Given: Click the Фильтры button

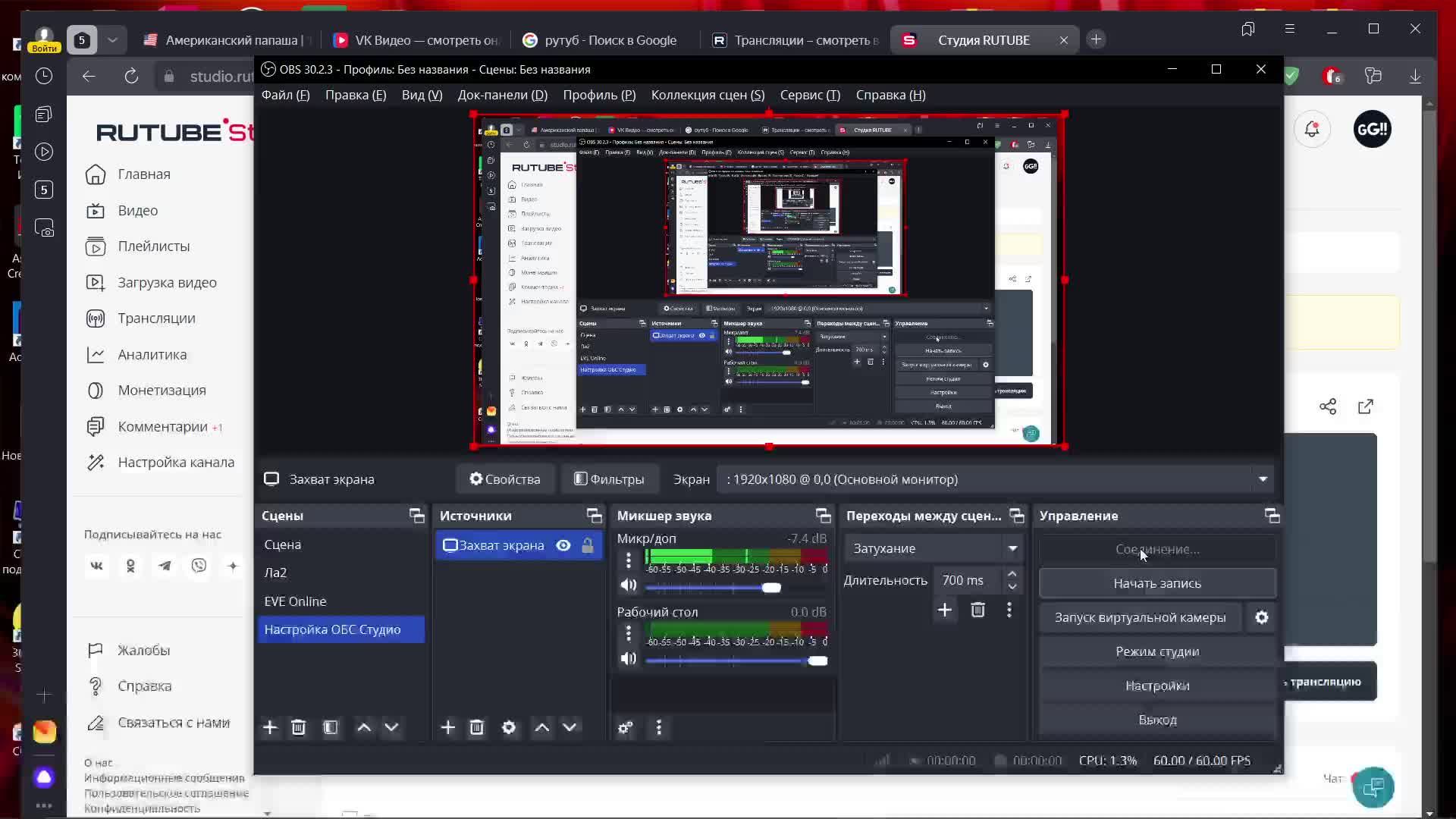Looking at the screenshot, I should tap(610, 480).
